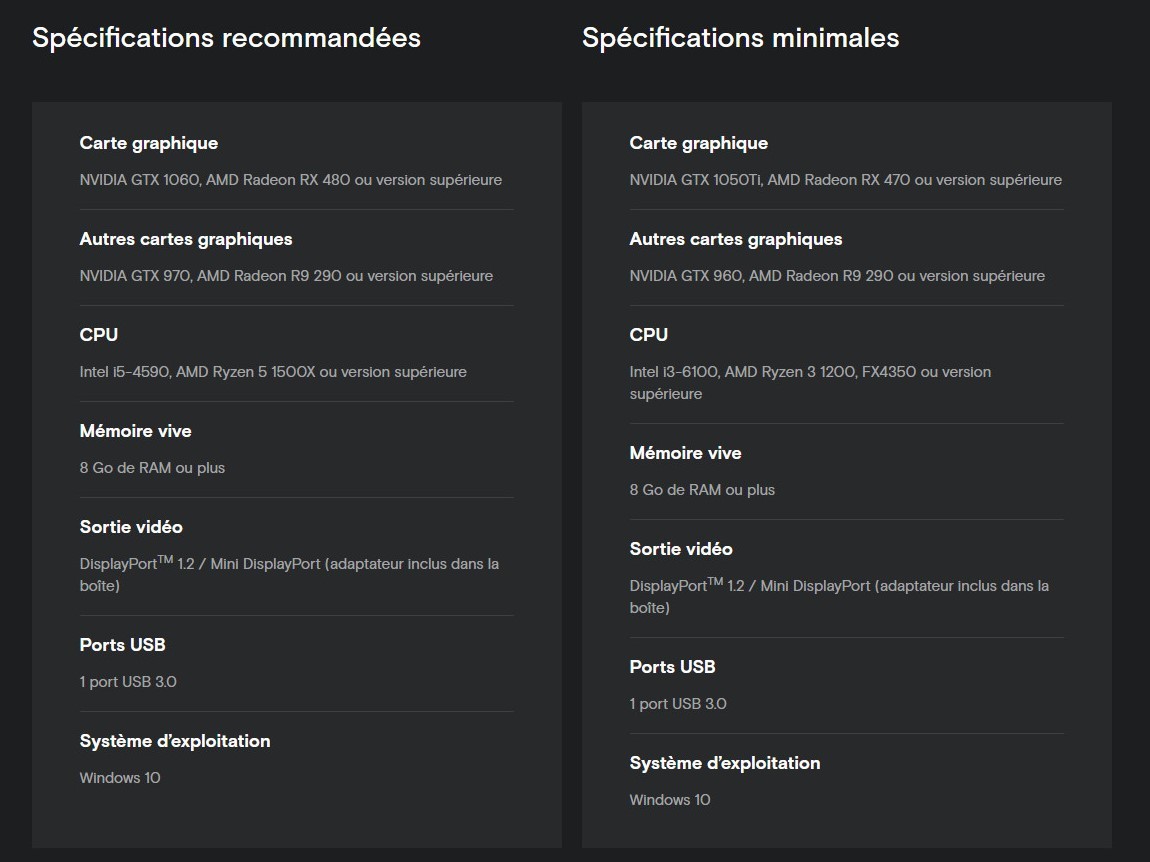This screenshot has height=862, width=1150.
Task: Click 'Autres cartes graphiques' label in recommended column
Action: click(186, 239)
